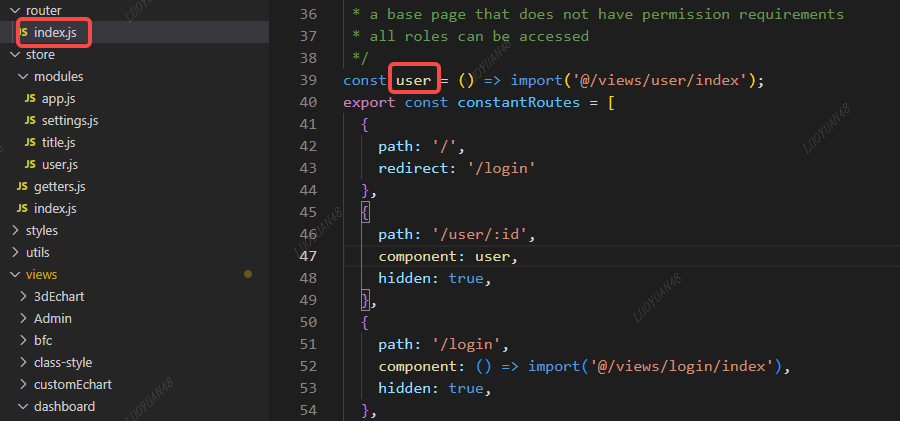This screenshot has height=421, width=900.
Task: Open settings.js file
Action: tap(70, 121)
